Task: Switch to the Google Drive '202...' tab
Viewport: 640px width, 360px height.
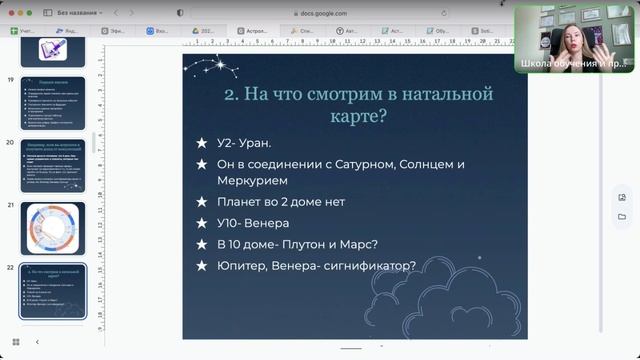Action: pyautogui.click(x=203, y=31)
